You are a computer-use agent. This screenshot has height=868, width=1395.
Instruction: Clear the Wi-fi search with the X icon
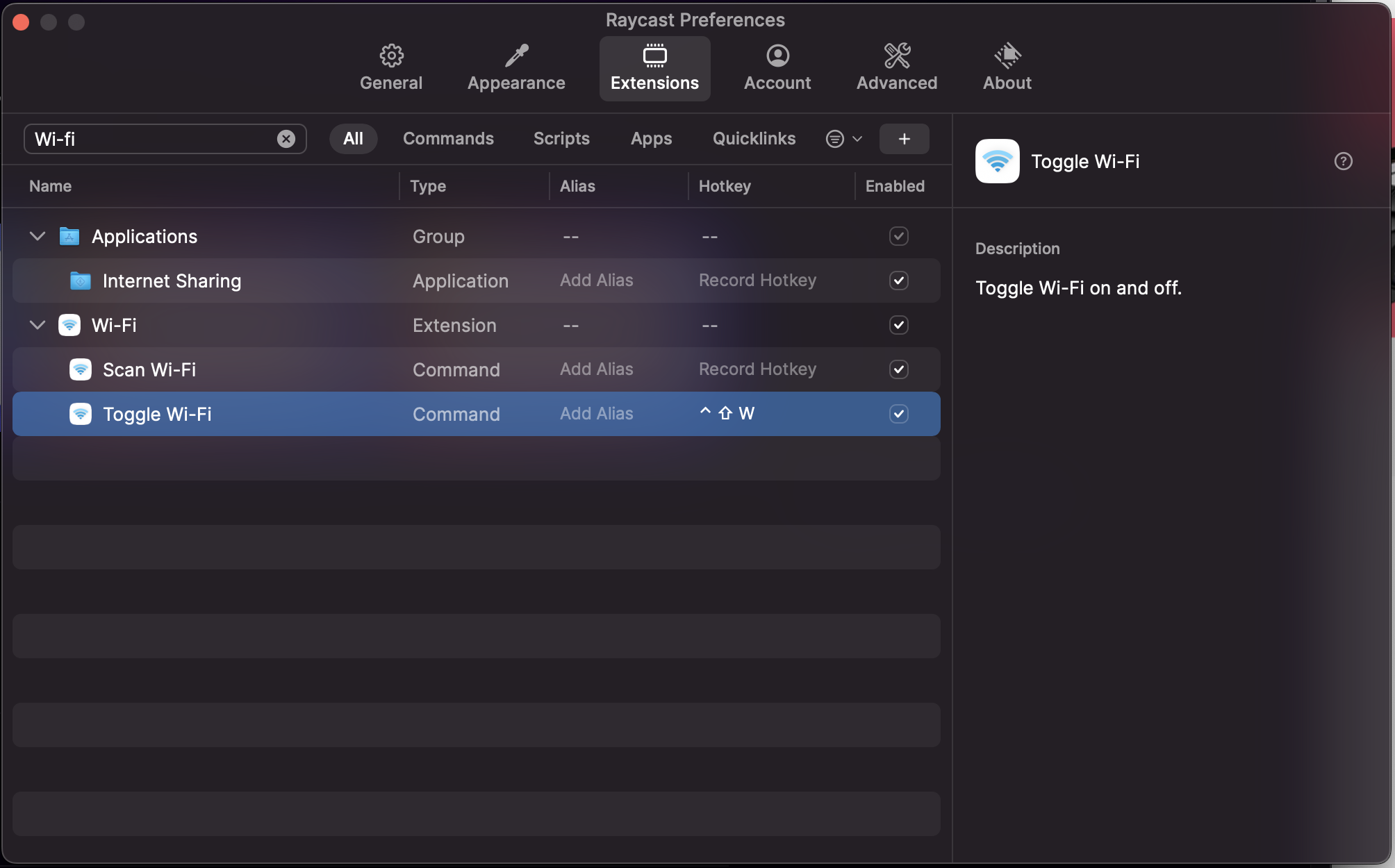[x=286, y=140]
